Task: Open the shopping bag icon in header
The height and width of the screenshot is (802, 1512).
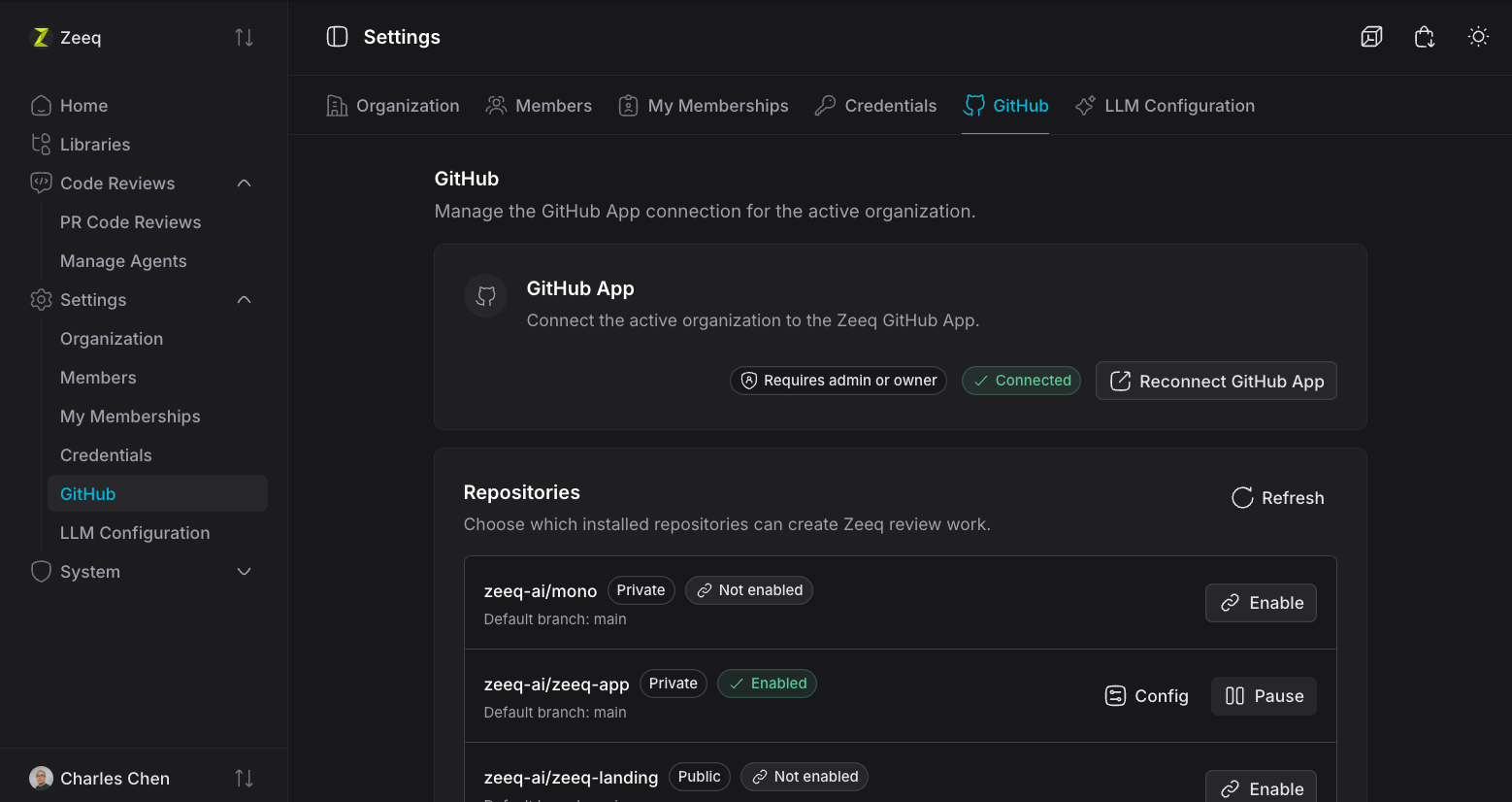Action: tap(1425, 37)
